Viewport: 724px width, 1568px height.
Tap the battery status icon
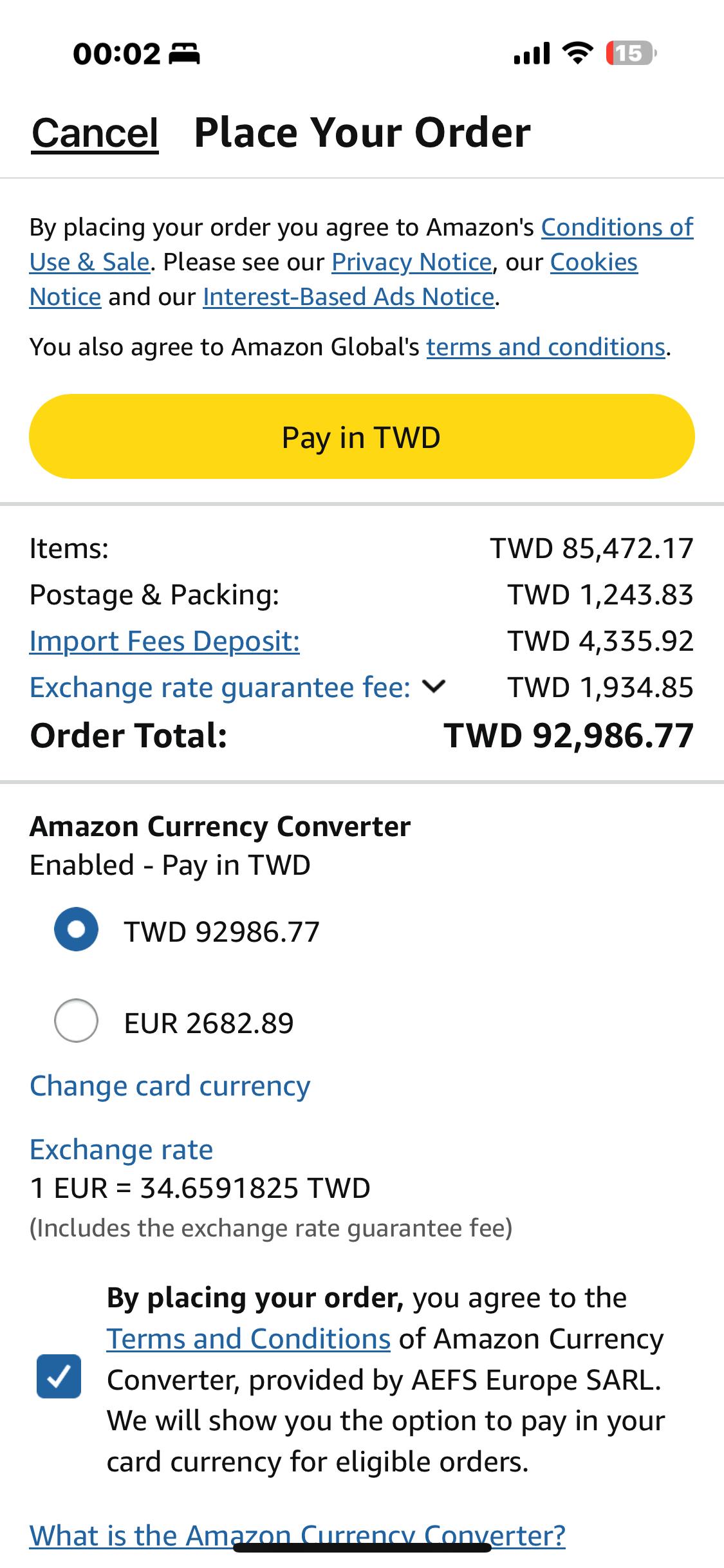[x=631, y=53]
